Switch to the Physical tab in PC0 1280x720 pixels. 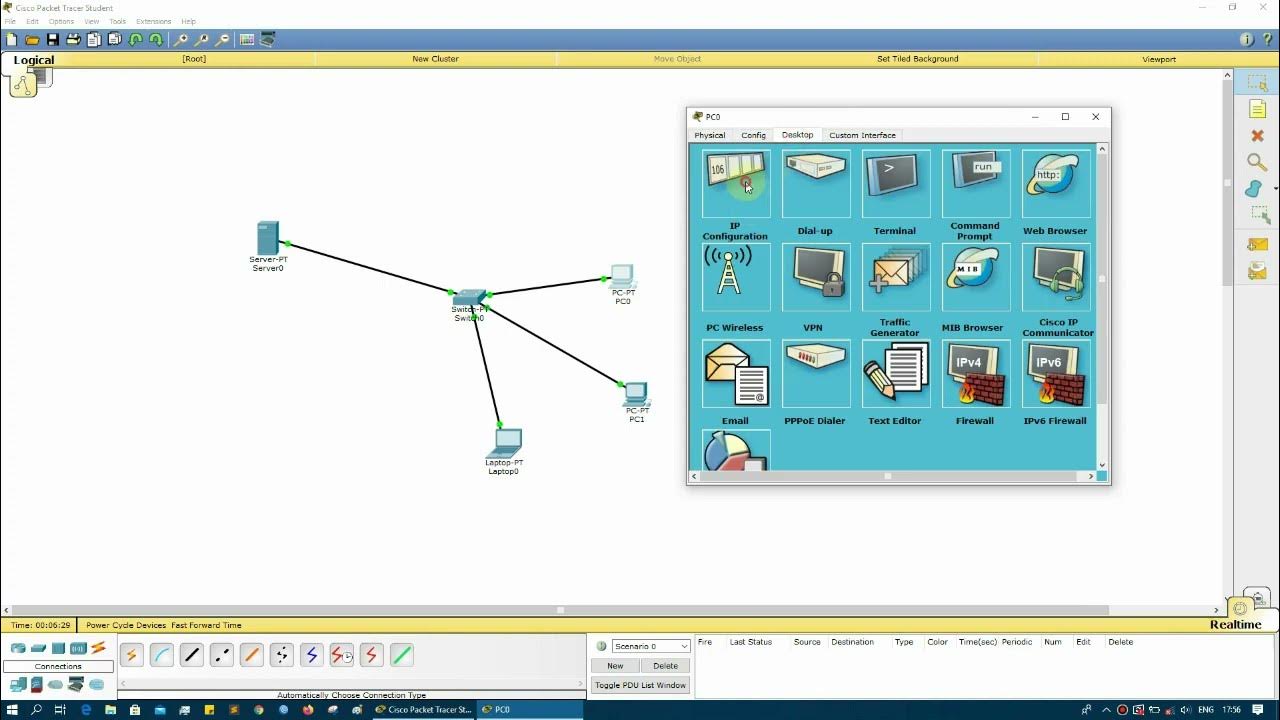pyautogui.click(x=709, y=135)
